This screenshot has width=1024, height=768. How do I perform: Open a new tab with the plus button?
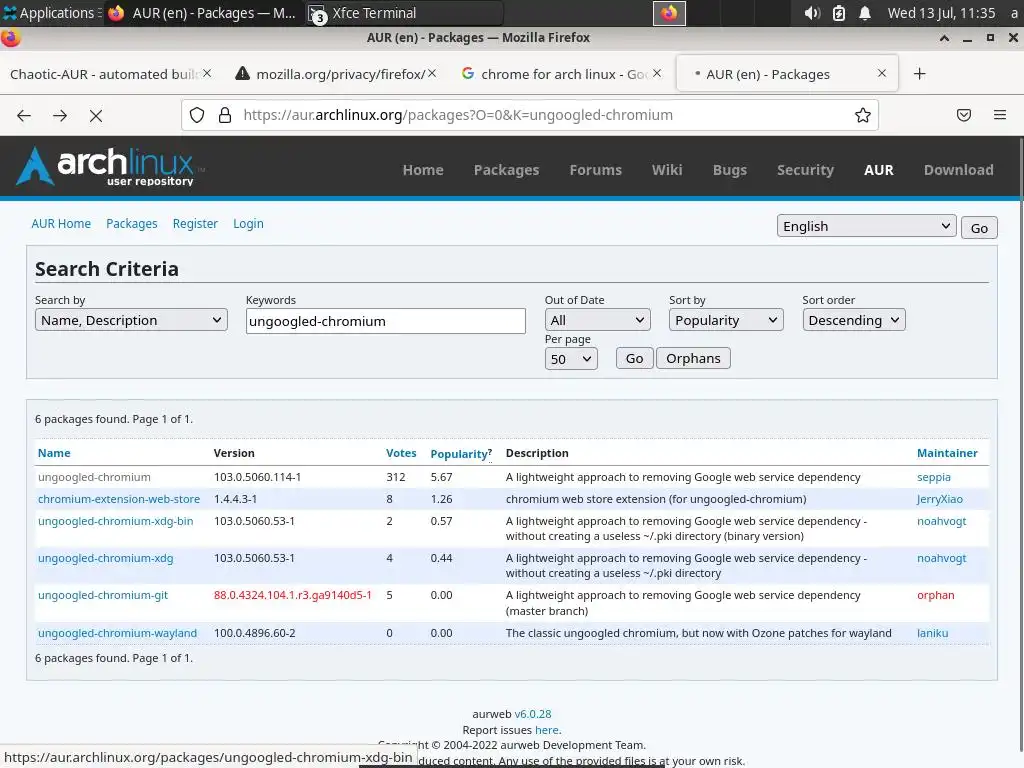coord(920,74)
